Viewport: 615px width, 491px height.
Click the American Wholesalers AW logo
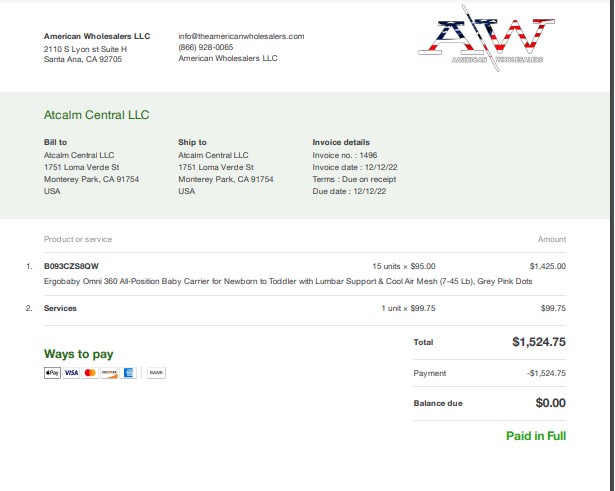pos(486,38)
